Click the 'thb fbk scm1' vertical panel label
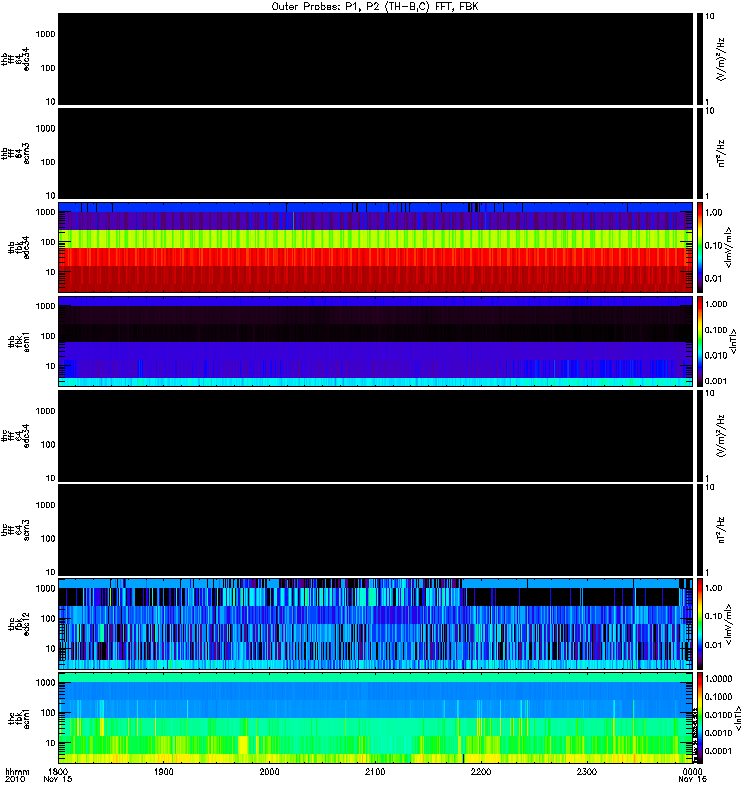The height and width of the screenshot is (800, 750). [18, 341]
